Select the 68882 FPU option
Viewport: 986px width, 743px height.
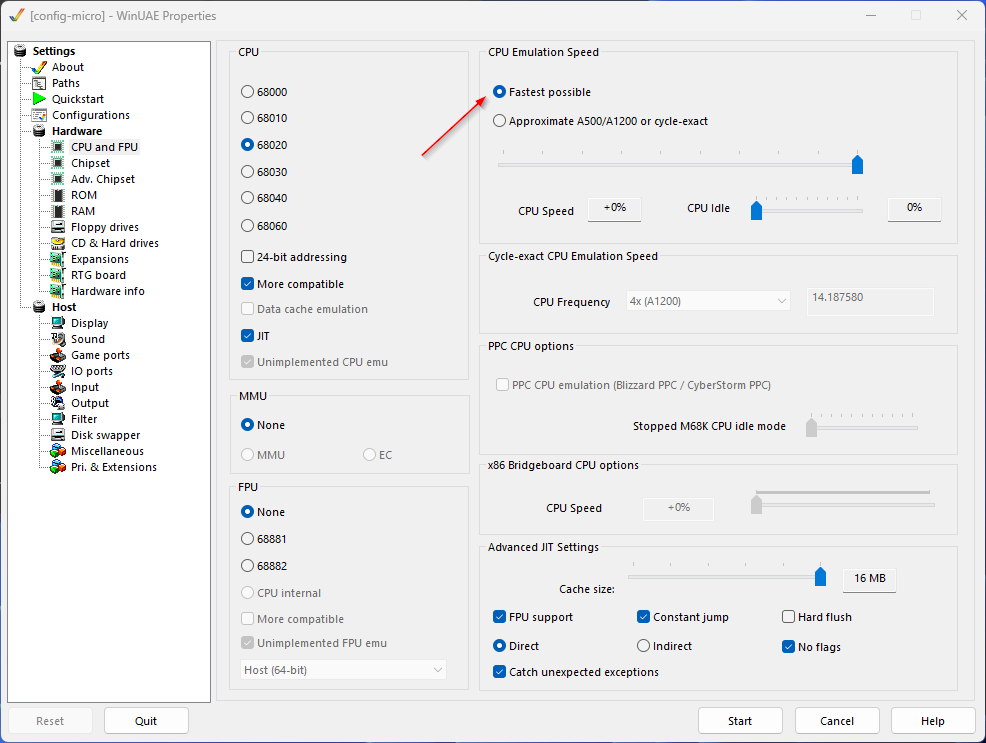[x=248, y=566]
